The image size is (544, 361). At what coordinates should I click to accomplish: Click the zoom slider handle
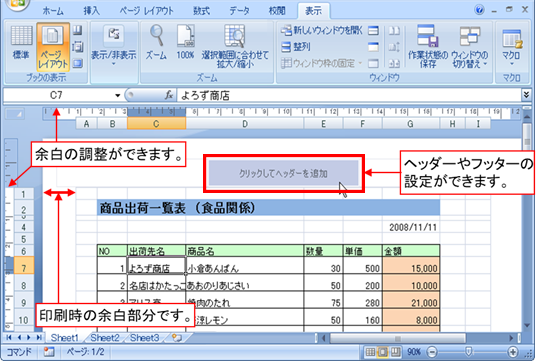[468, 352]
